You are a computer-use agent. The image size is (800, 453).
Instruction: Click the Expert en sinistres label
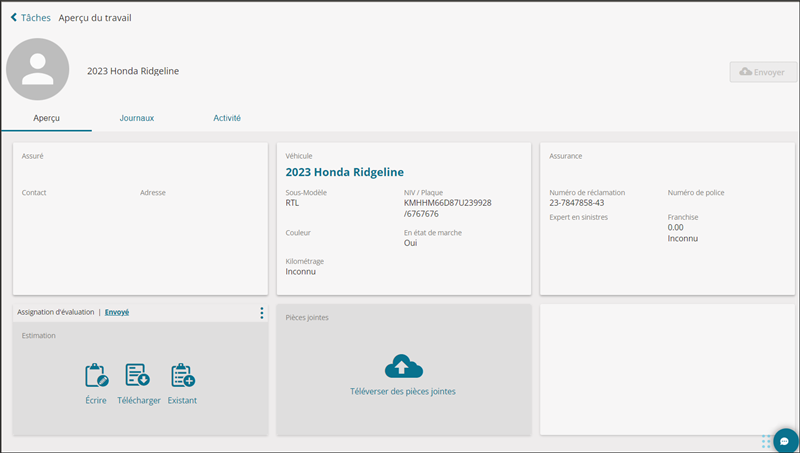click(x=579, y=217)
